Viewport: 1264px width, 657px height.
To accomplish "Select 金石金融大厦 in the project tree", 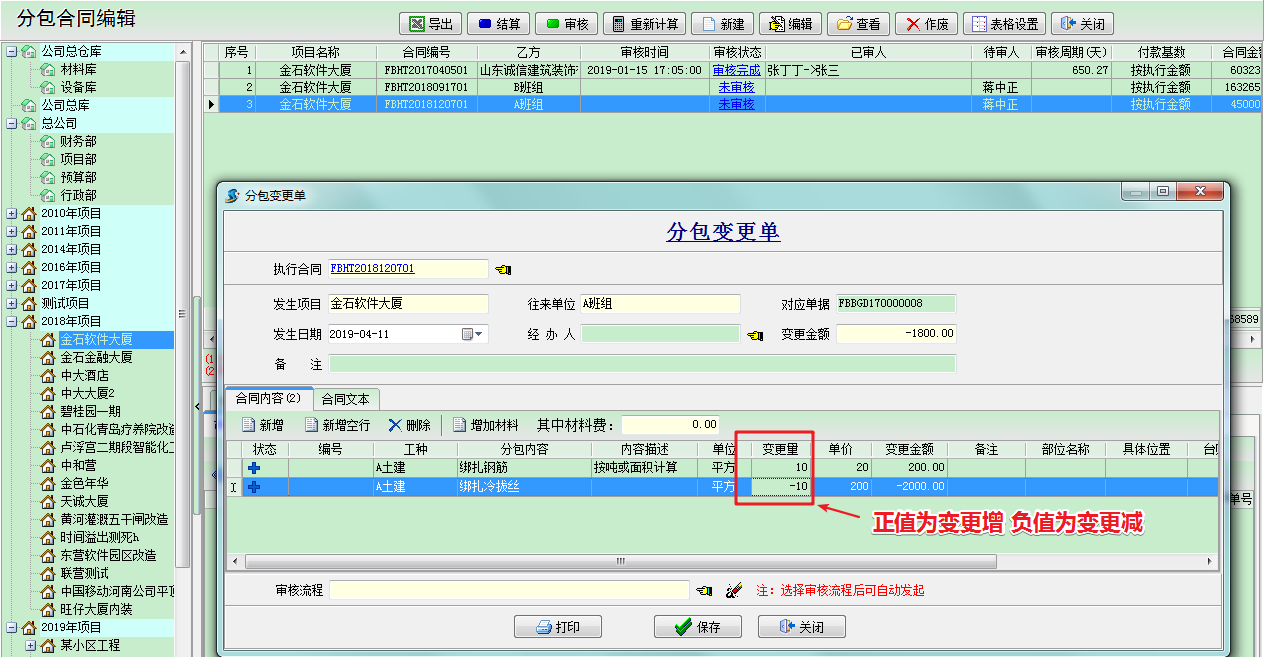I will tap(96, 357).
